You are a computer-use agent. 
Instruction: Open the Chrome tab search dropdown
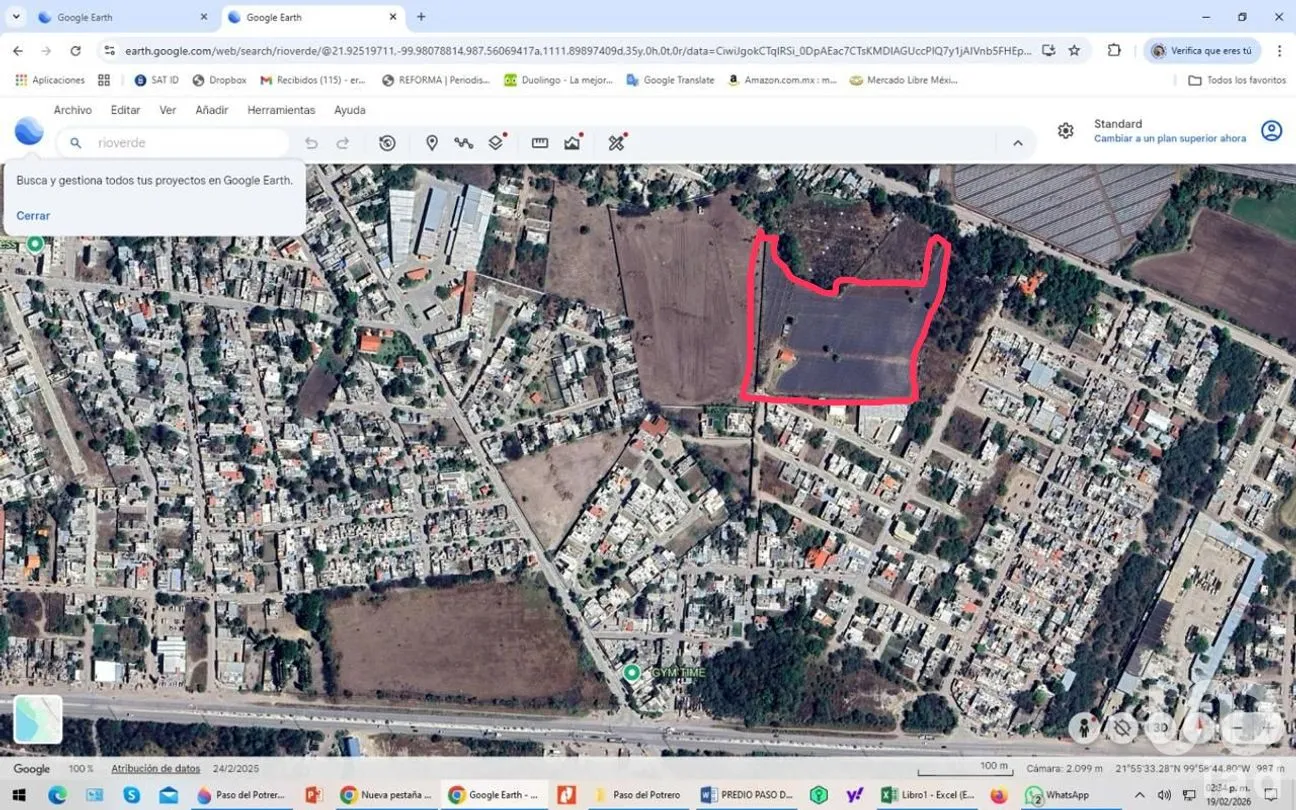(16, 17)
